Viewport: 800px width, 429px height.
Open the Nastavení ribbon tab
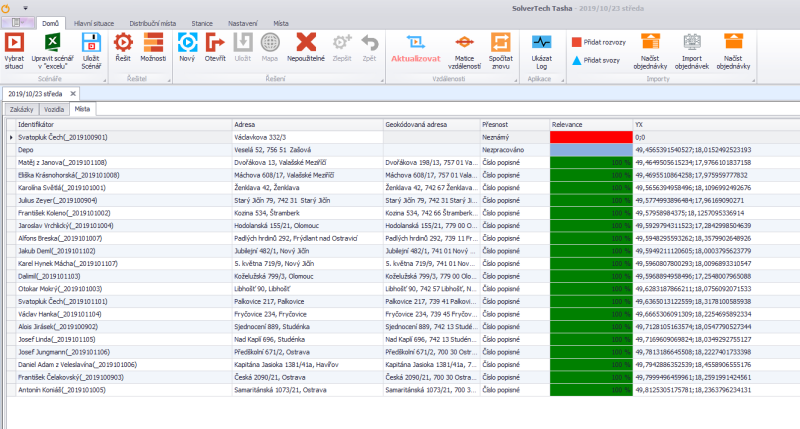[243, 23]
